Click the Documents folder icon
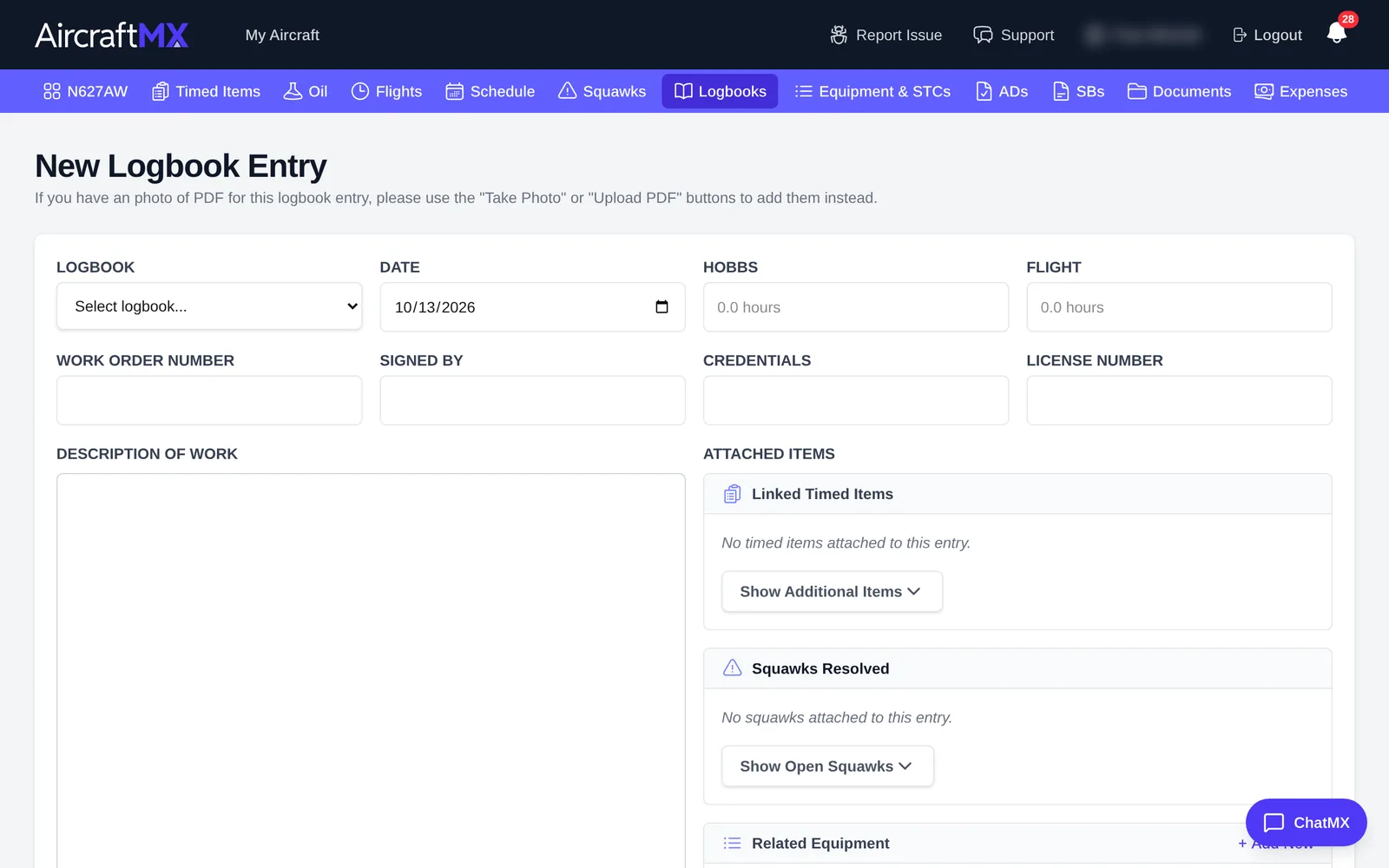 coord(1137,91)
